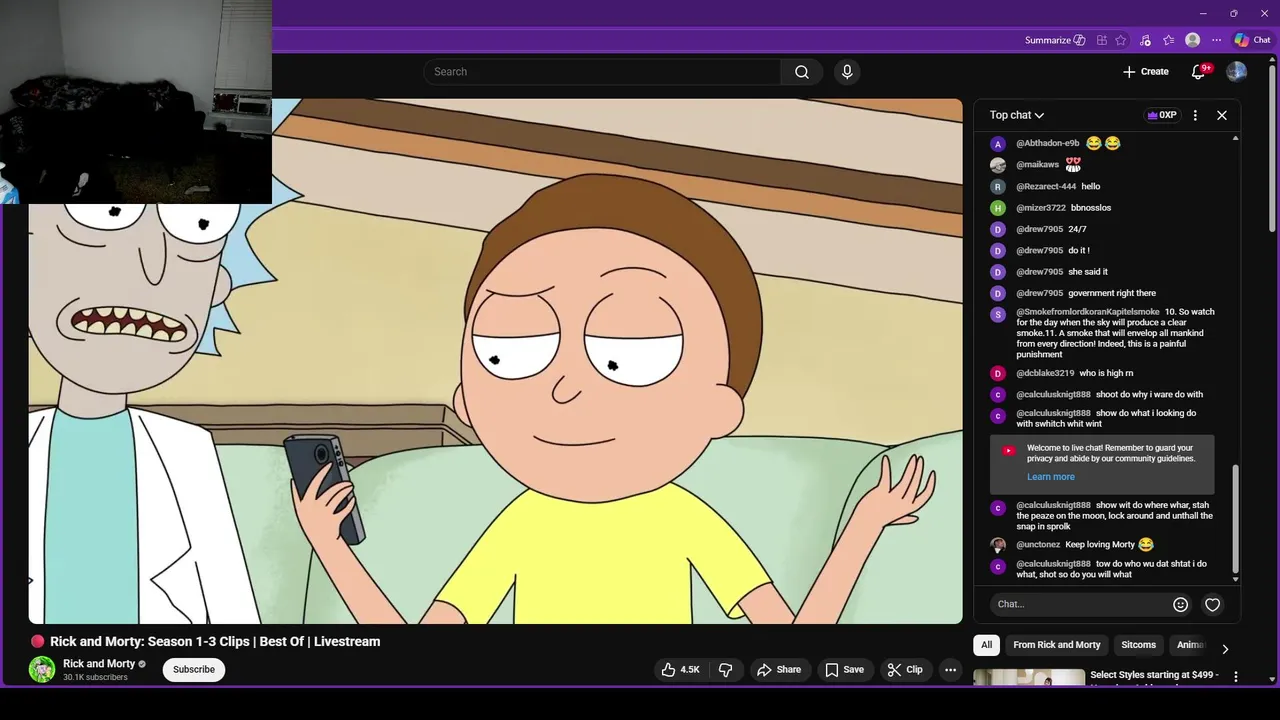Open the browser media control music icon

[x=1145, y=40]
